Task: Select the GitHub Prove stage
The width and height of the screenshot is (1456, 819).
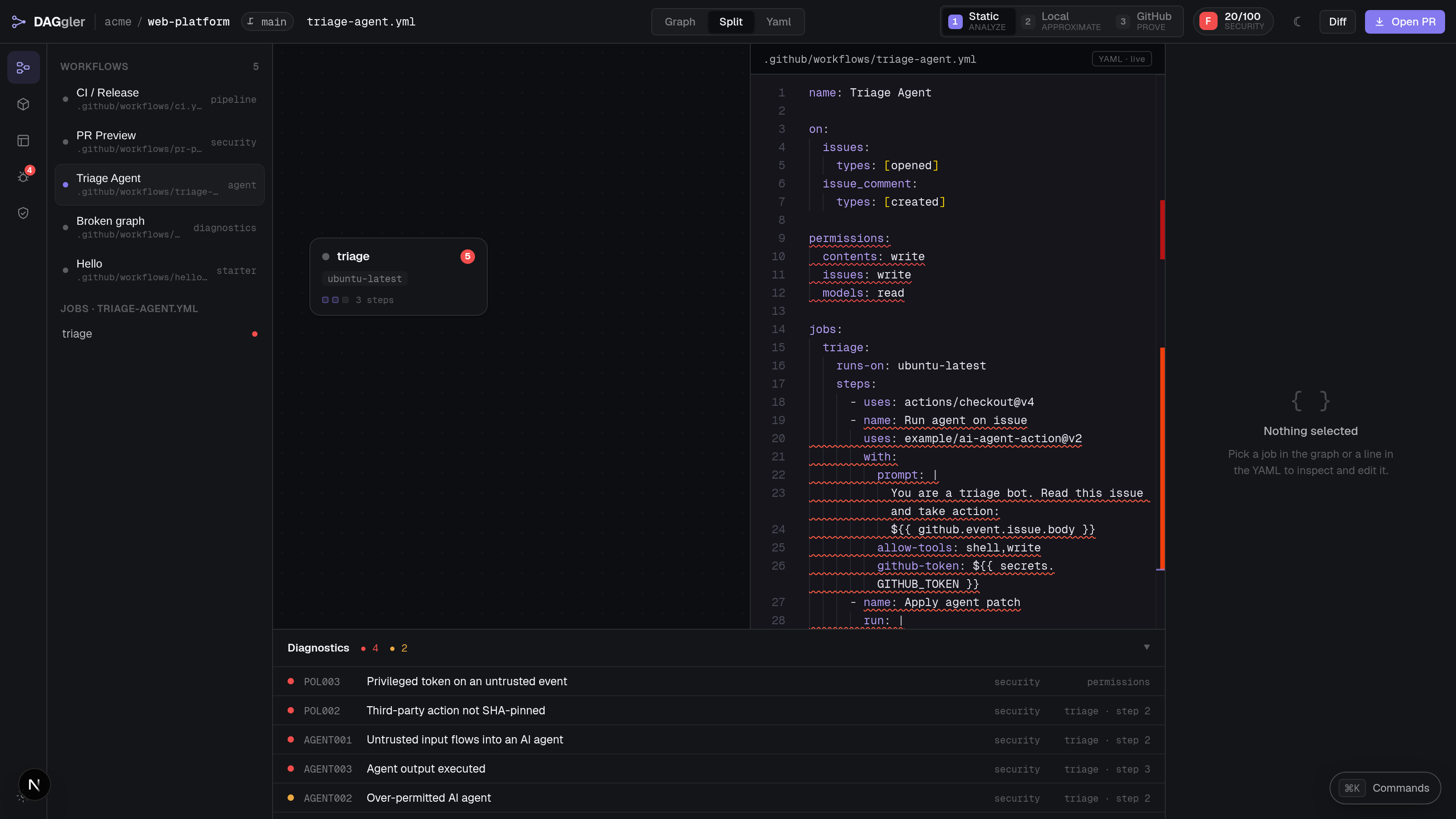Action: [x=1145, y=21]
